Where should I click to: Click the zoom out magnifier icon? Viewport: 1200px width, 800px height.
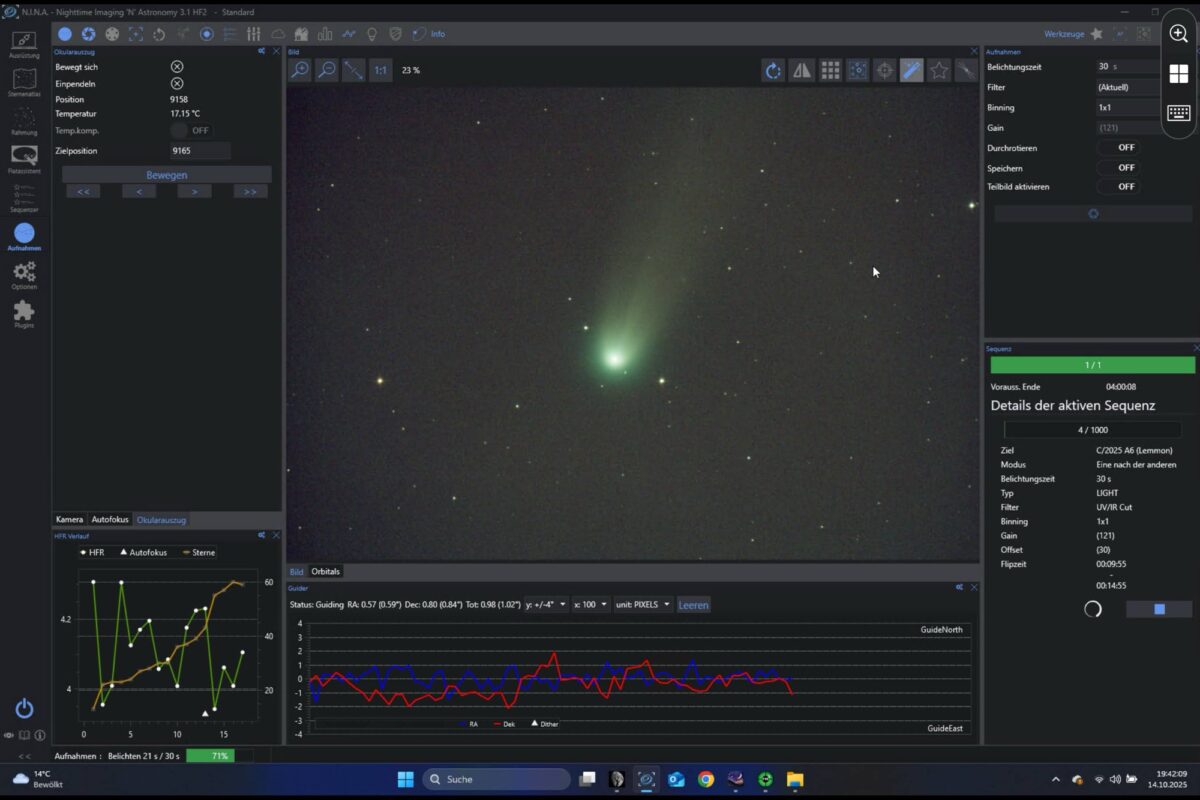[327, 70]
